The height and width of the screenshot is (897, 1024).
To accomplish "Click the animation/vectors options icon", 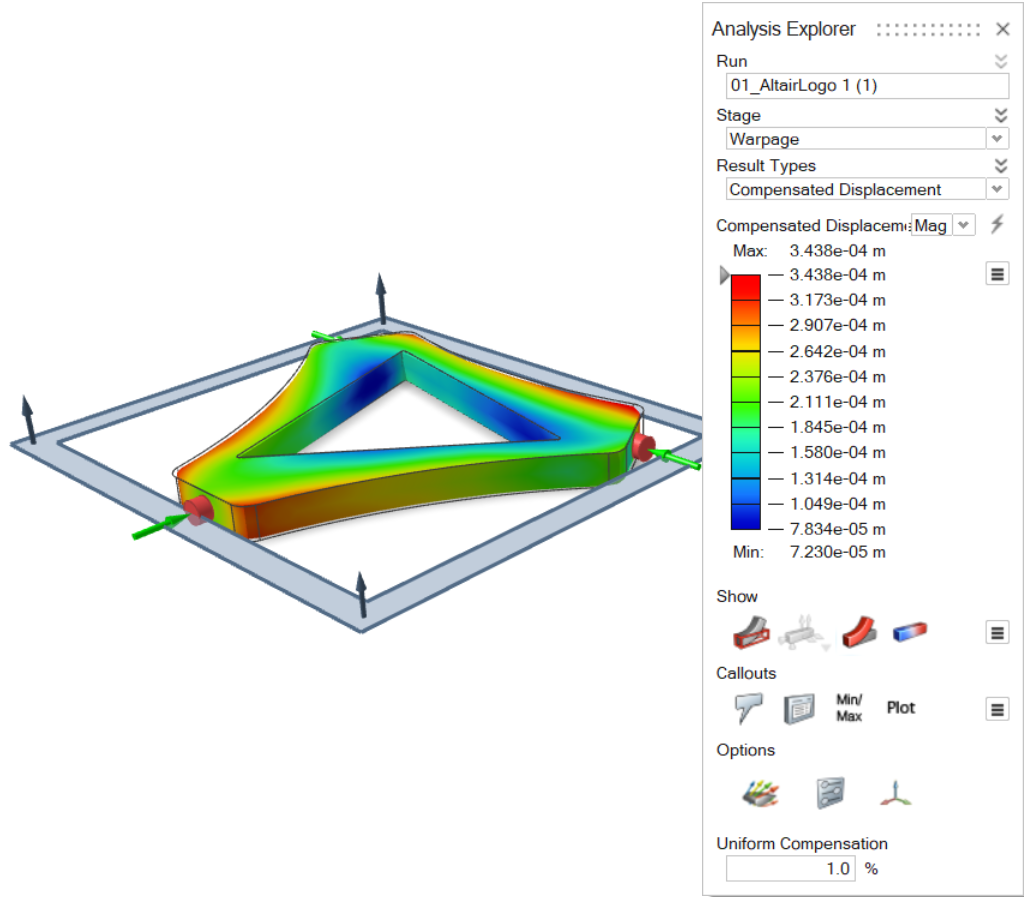I will click(x=761, y=793).
